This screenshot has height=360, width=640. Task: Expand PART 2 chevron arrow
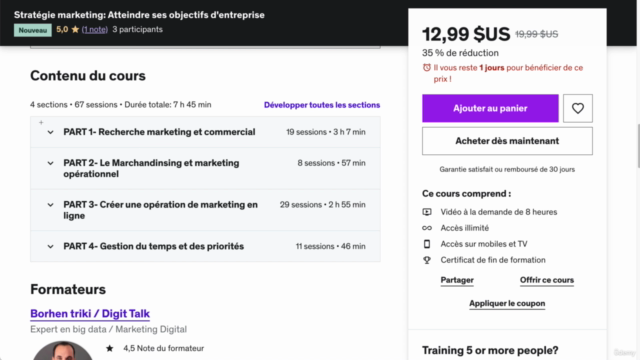click(x=50, y=163)
